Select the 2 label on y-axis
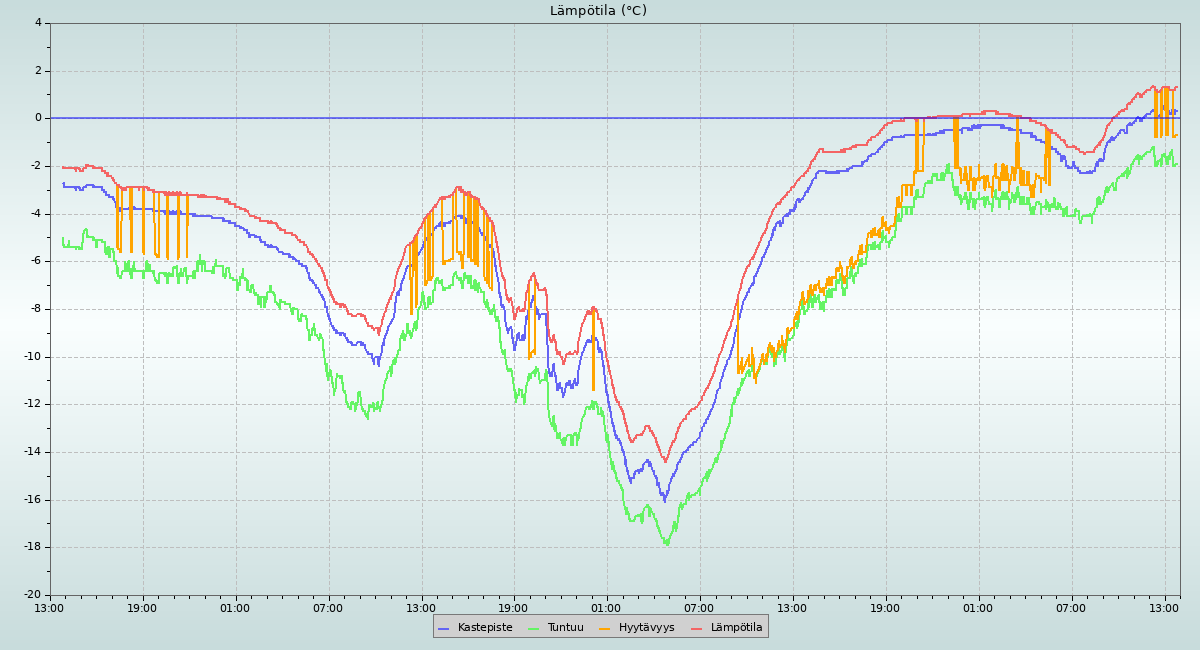1200x650 pixels. point(38,71)
